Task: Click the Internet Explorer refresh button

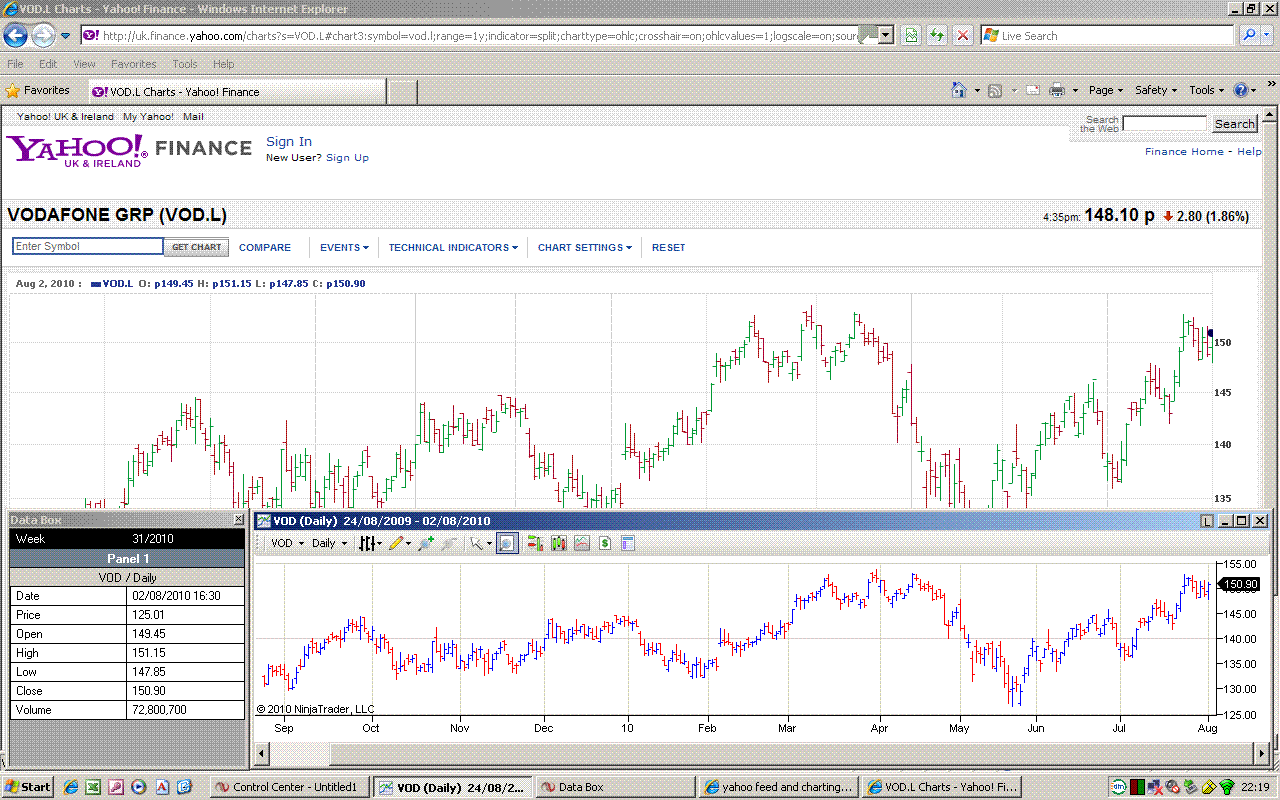Action: tap(936, 35)
